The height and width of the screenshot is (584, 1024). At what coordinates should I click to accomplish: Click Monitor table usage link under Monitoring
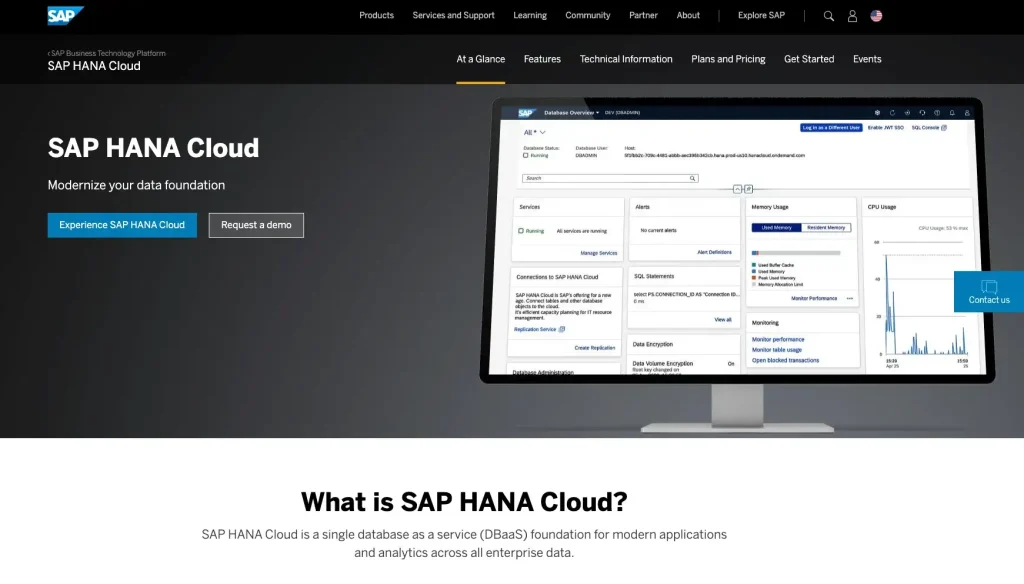(x=776, y=349)
